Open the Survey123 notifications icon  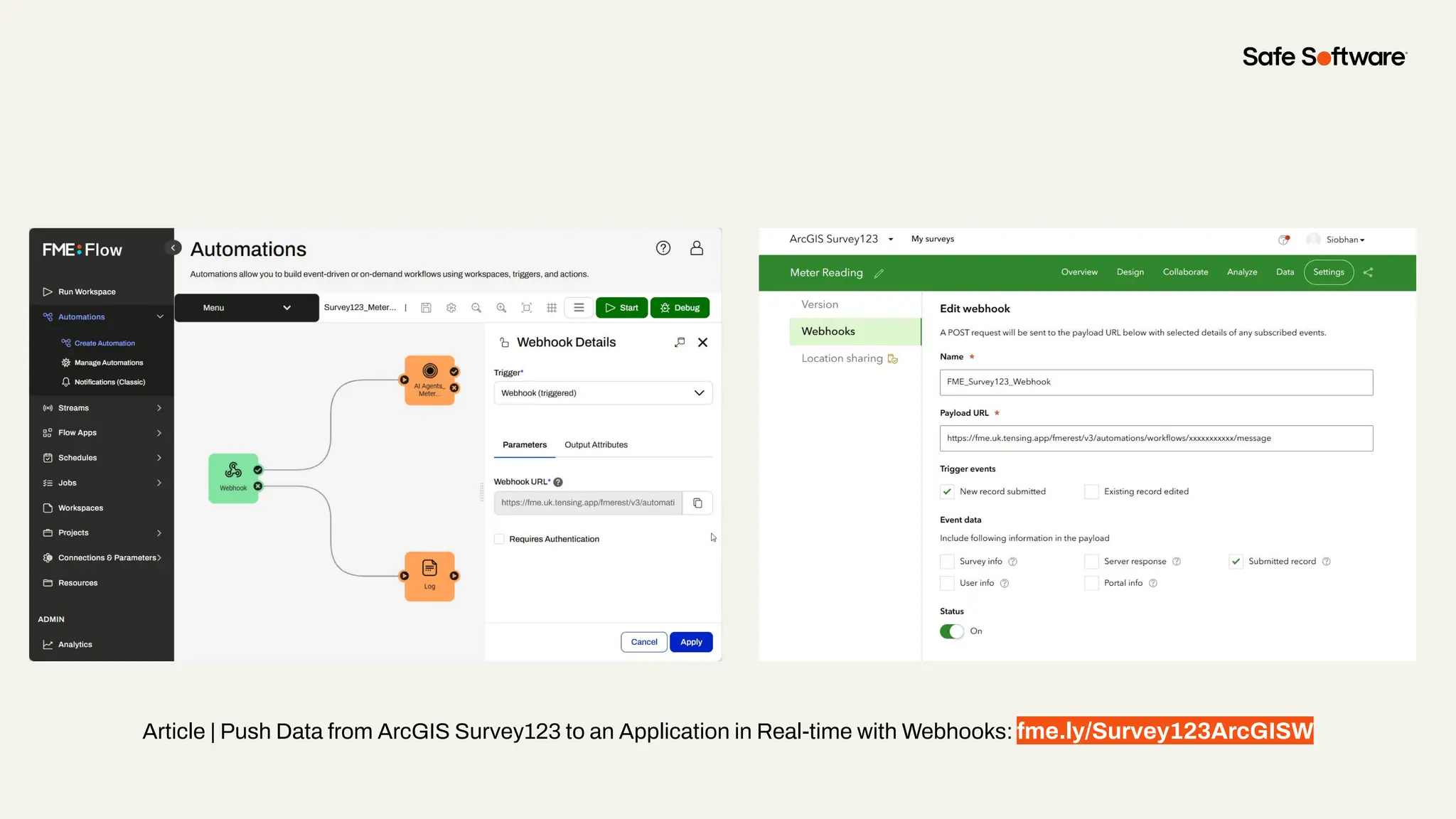(1284, 240)
